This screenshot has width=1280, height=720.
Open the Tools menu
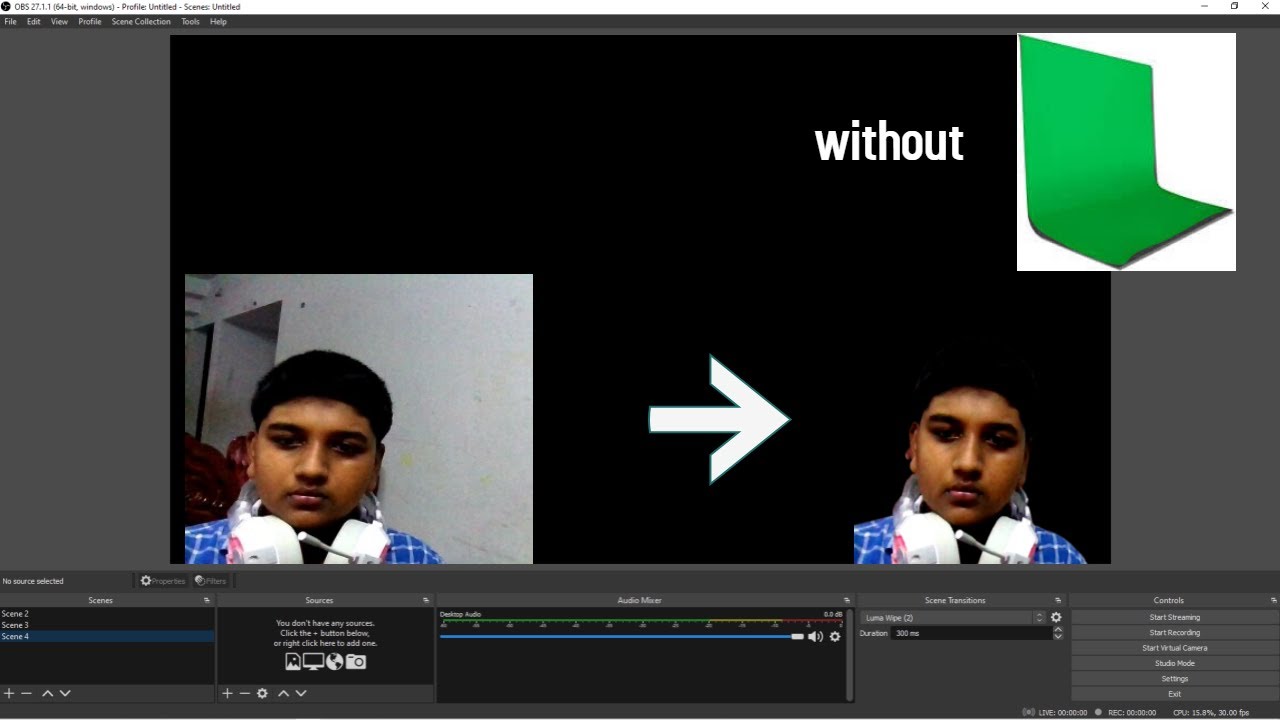pyautogui.click(x=190, y=21)
